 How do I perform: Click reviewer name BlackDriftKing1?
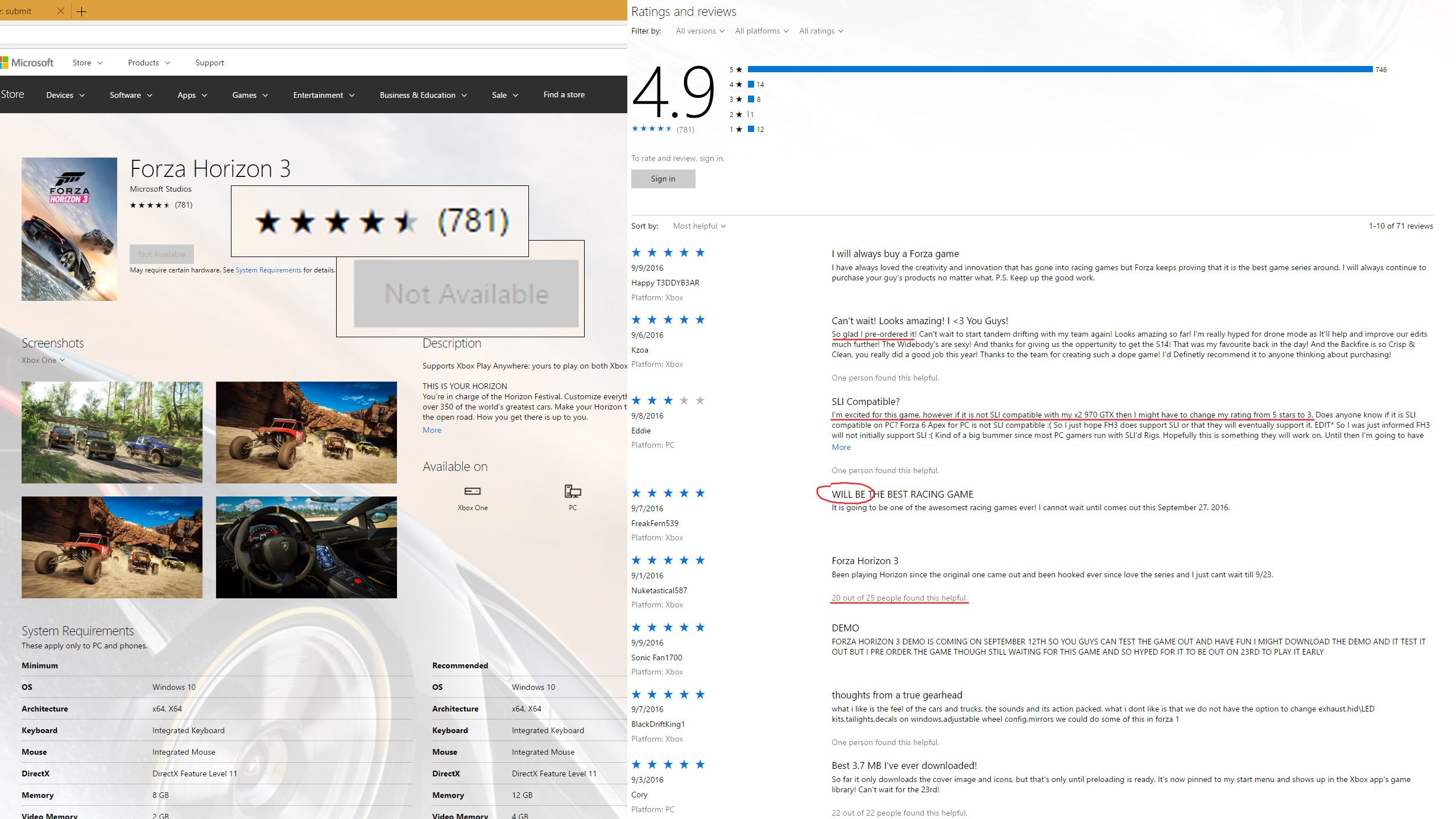(658, 724)
